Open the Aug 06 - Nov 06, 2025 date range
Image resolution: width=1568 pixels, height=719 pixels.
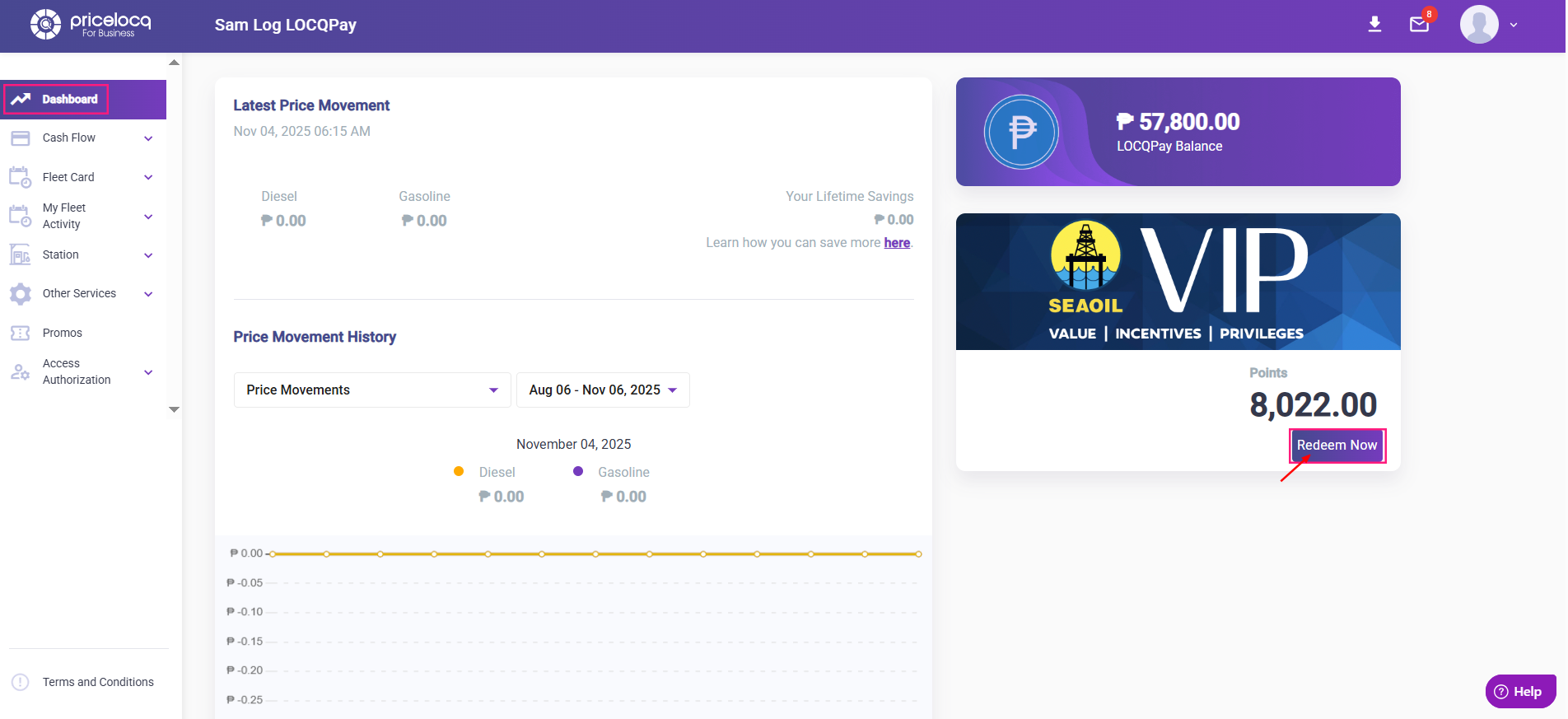tap(603, 390)
